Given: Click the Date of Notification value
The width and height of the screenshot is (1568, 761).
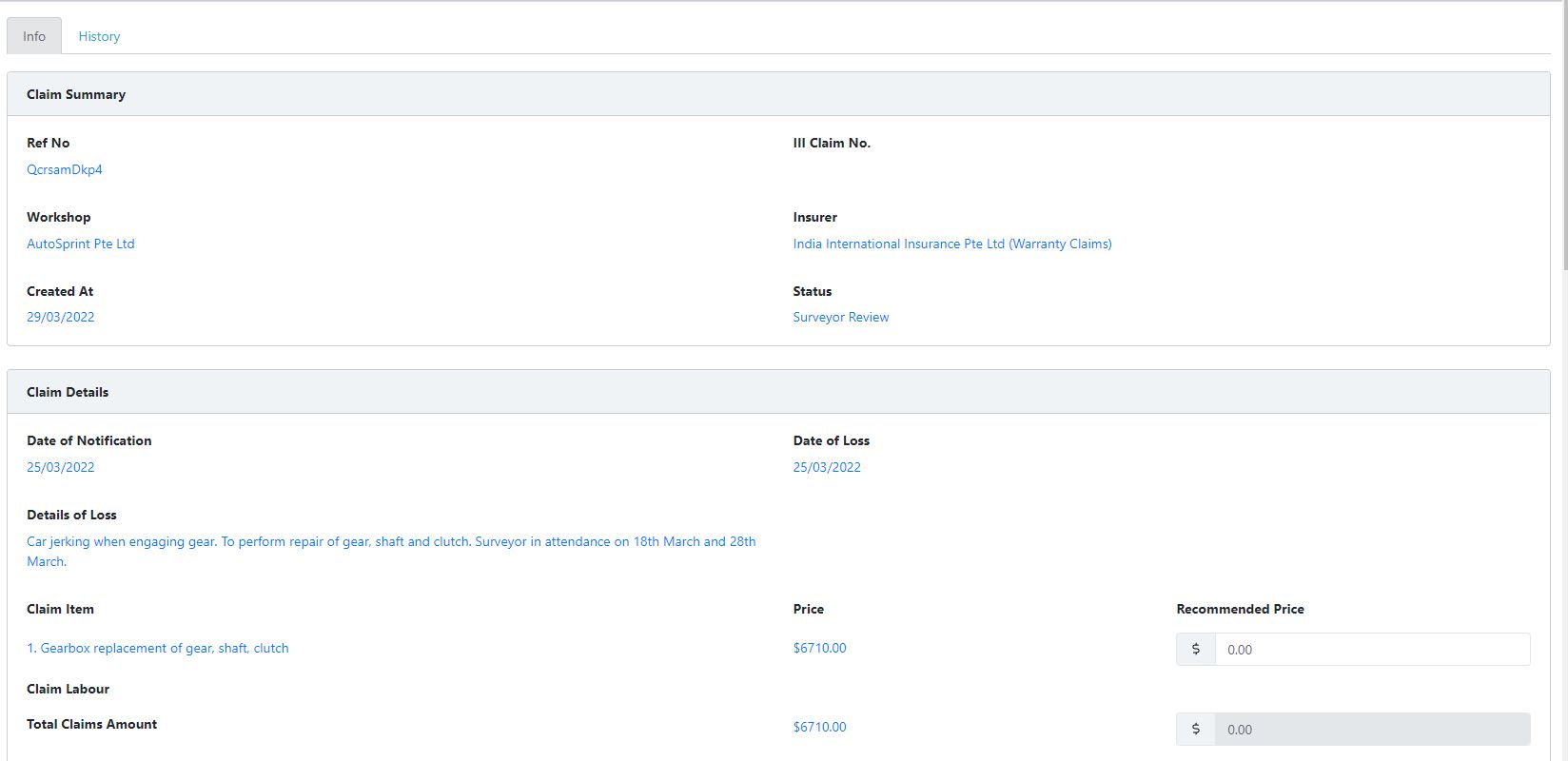Looking at the screenshot, I should coord(61,467).
